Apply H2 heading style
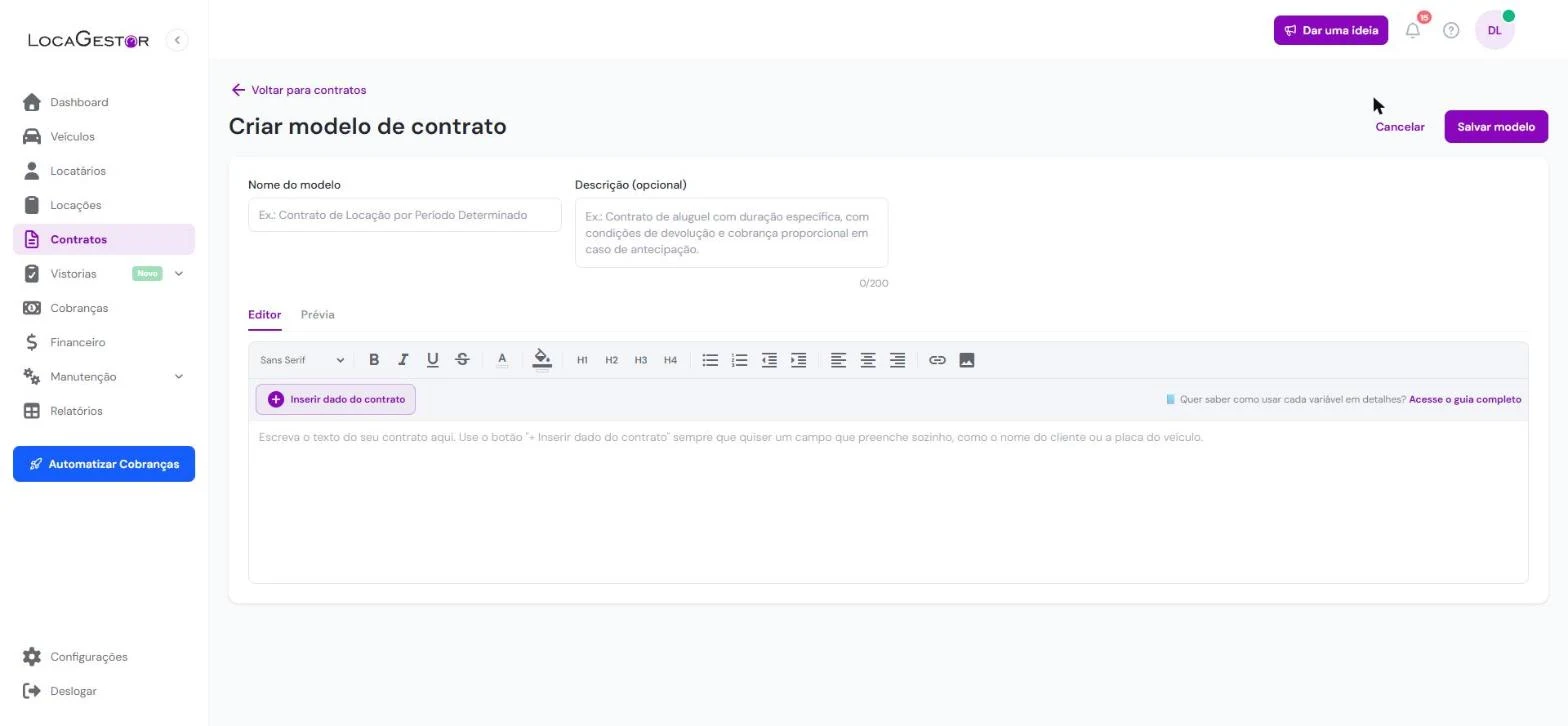This screenshot has width=1568, height=726. 611,360
